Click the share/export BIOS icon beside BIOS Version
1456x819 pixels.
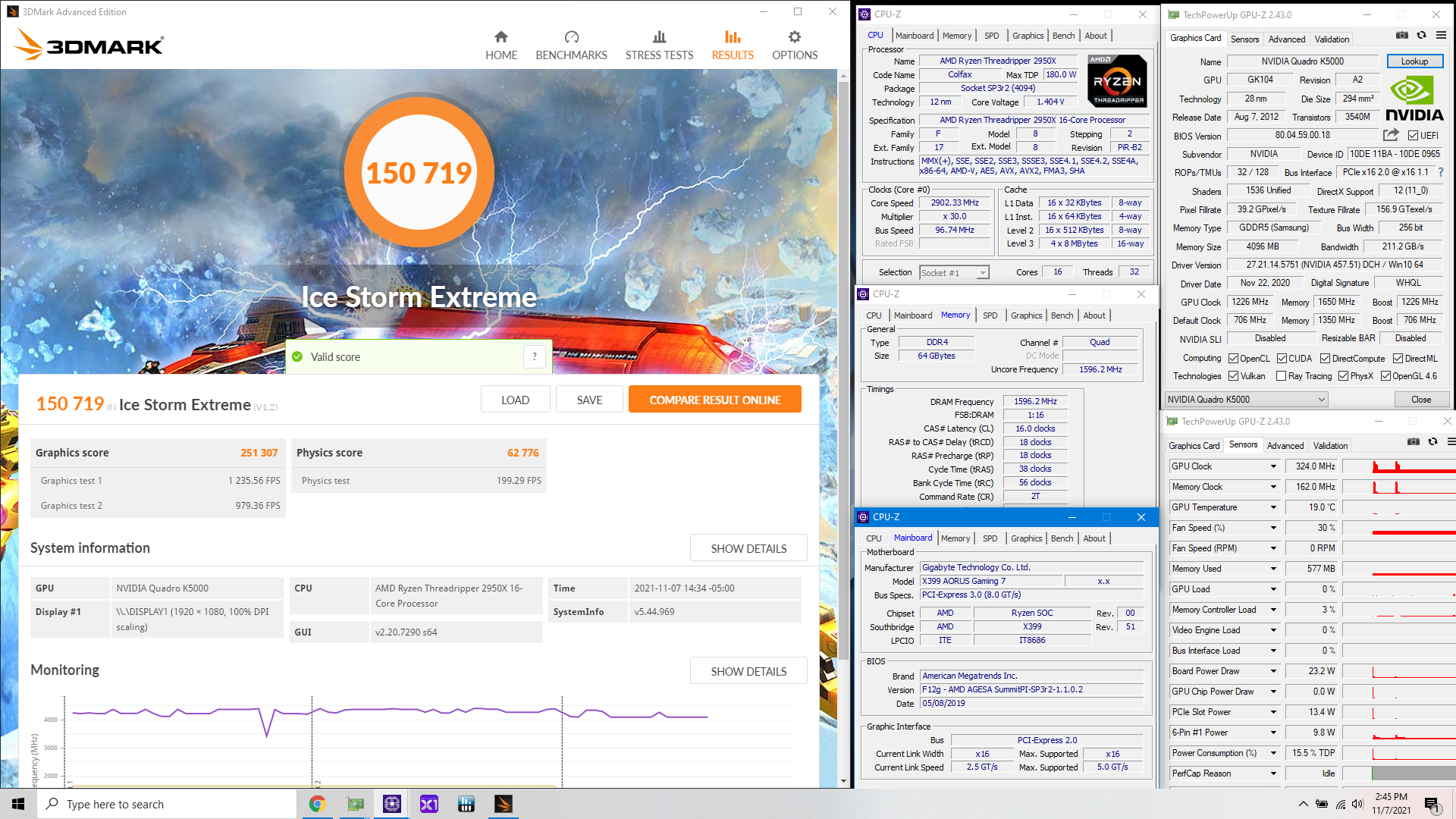(1390, 135)
